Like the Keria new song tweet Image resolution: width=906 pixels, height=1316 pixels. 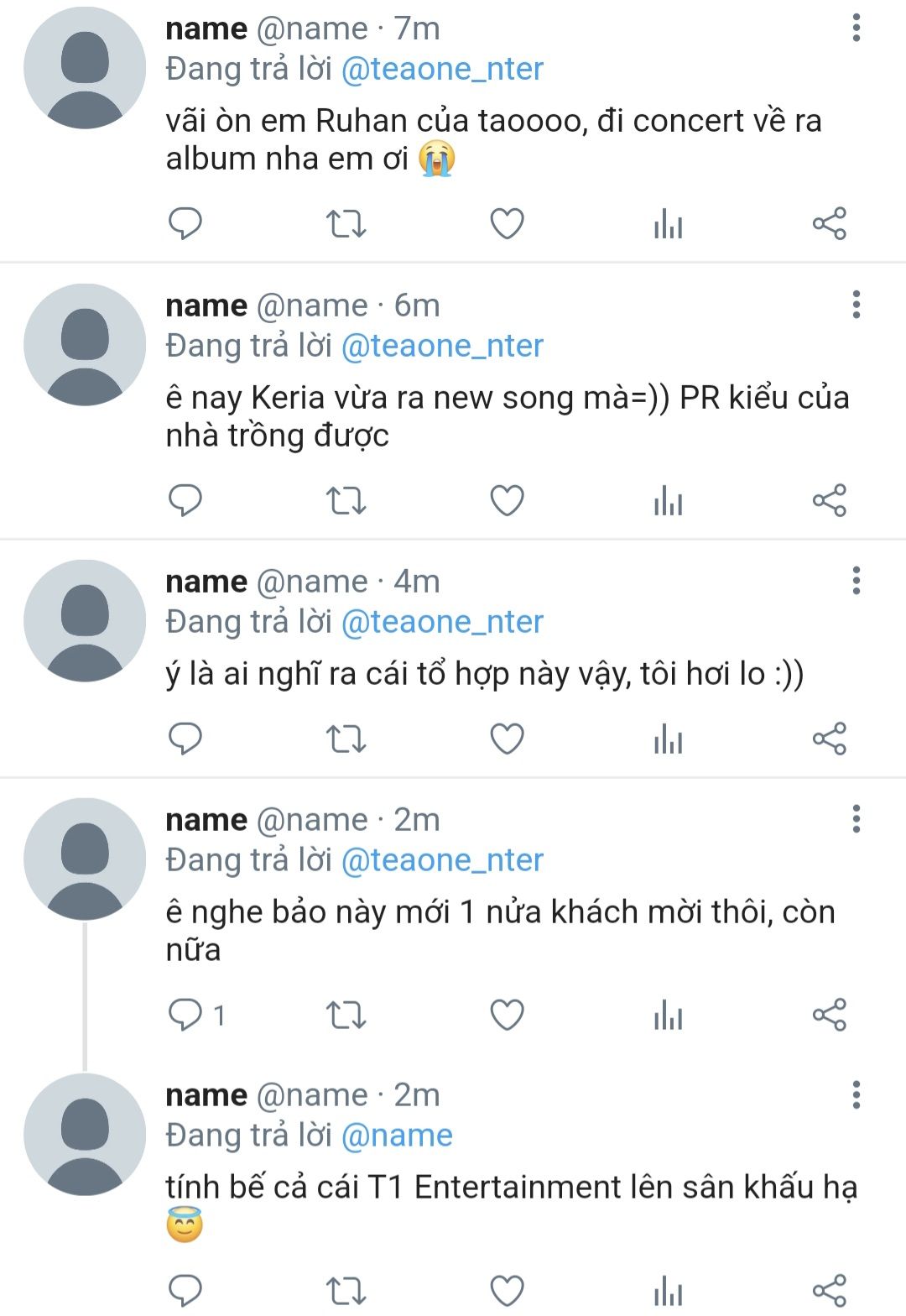click(x=507, y=501)
